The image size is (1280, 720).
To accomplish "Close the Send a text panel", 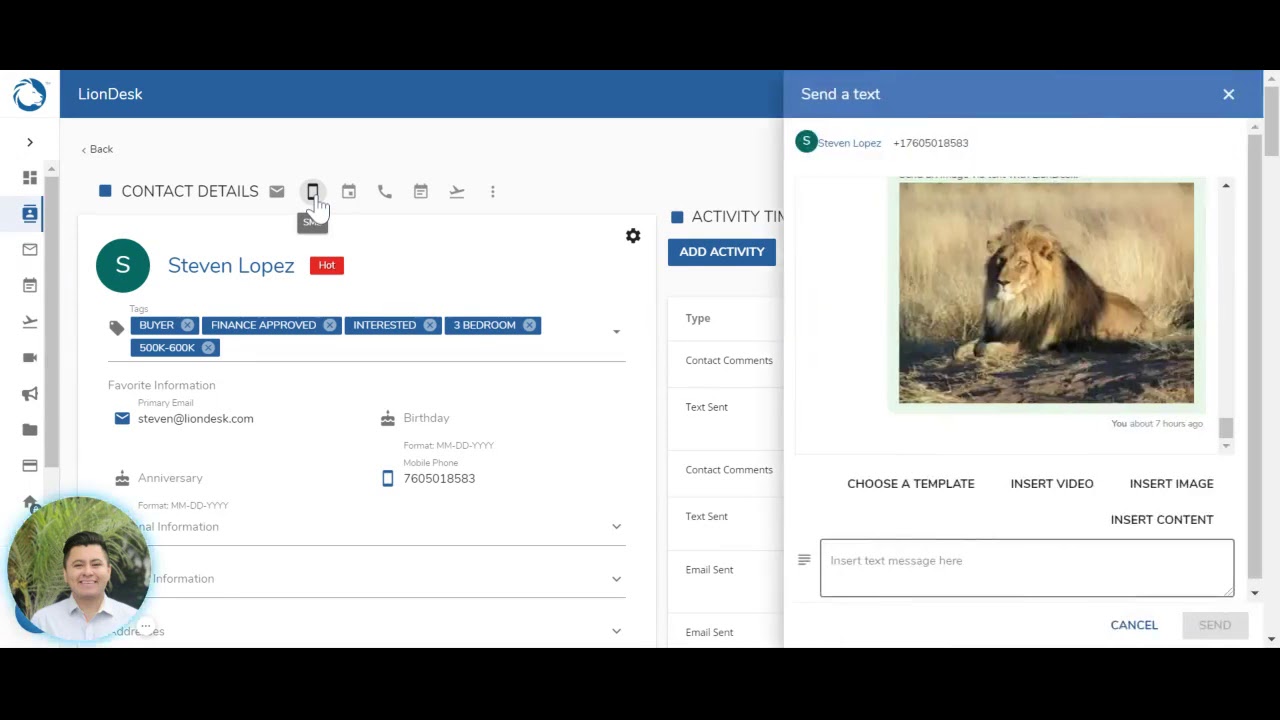I will pos(1229,94).
